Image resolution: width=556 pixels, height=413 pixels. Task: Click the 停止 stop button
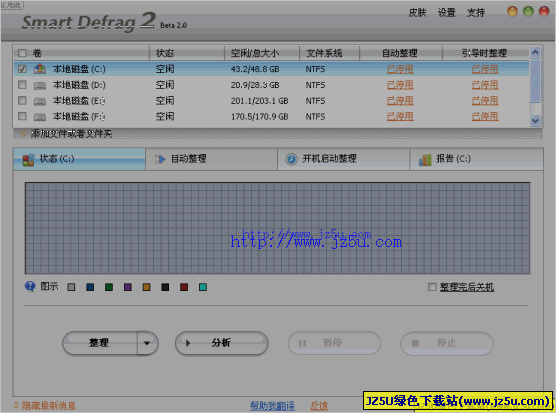tap(447, 343)
